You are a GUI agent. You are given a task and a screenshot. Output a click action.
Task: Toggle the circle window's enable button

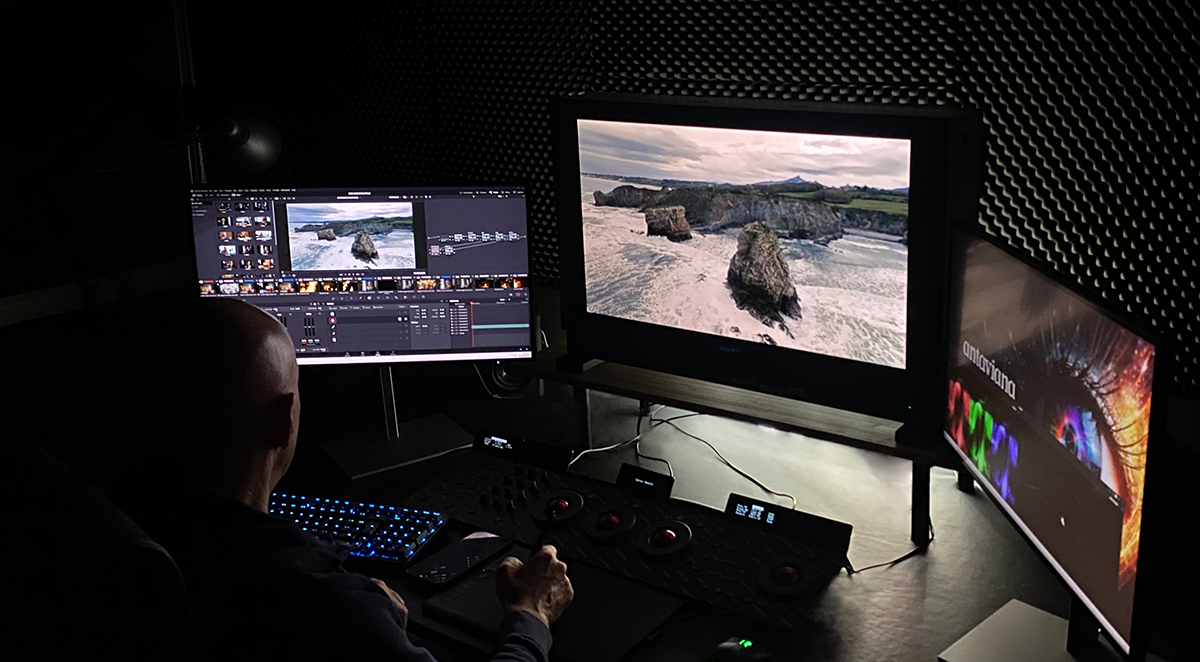pos(400,319)
